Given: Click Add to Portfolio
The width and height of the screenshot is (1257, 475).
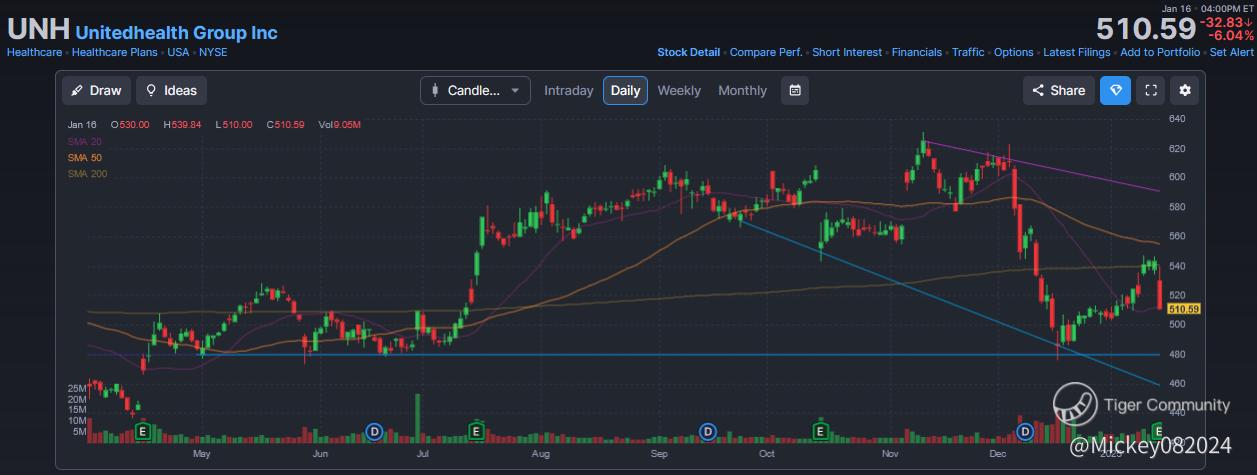Looking at the screenshot, I should click(x=1160, y=52).
